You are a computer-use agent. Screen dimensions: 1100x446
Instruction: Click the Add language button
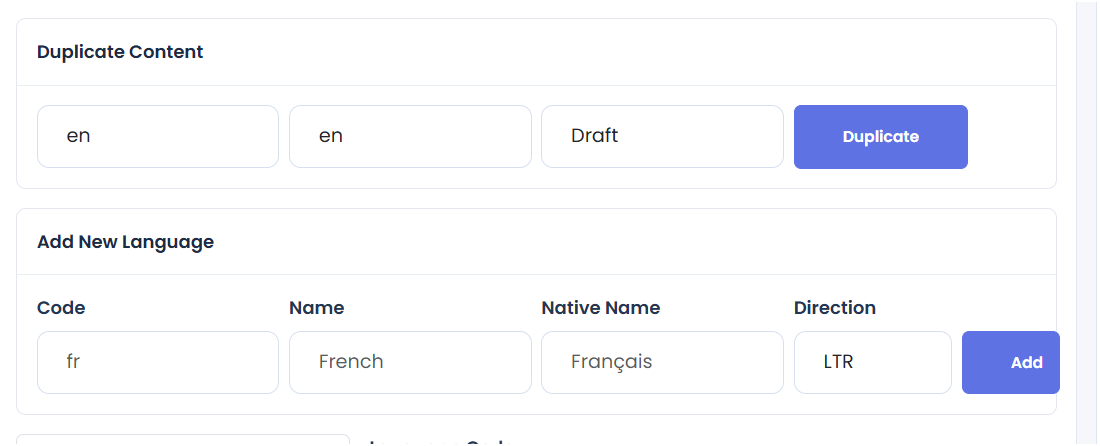[x=1011, y=363]
